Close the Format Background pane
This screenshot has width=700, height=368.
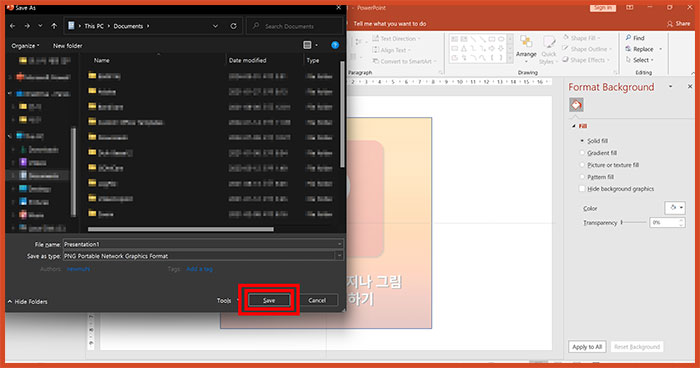click(x=690, y=87)
